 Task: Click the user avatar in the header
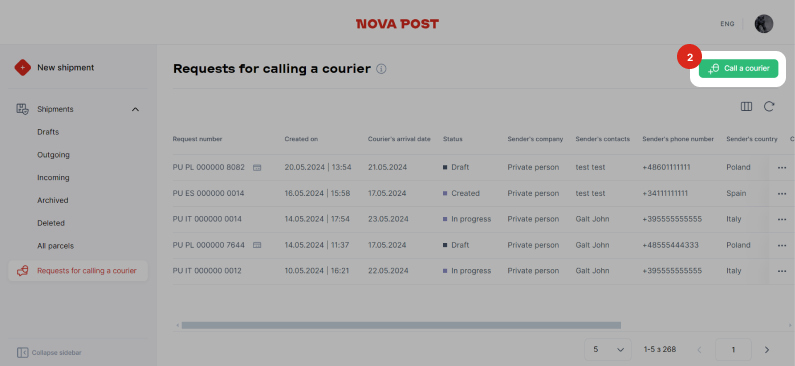click(x=764, y=24)
